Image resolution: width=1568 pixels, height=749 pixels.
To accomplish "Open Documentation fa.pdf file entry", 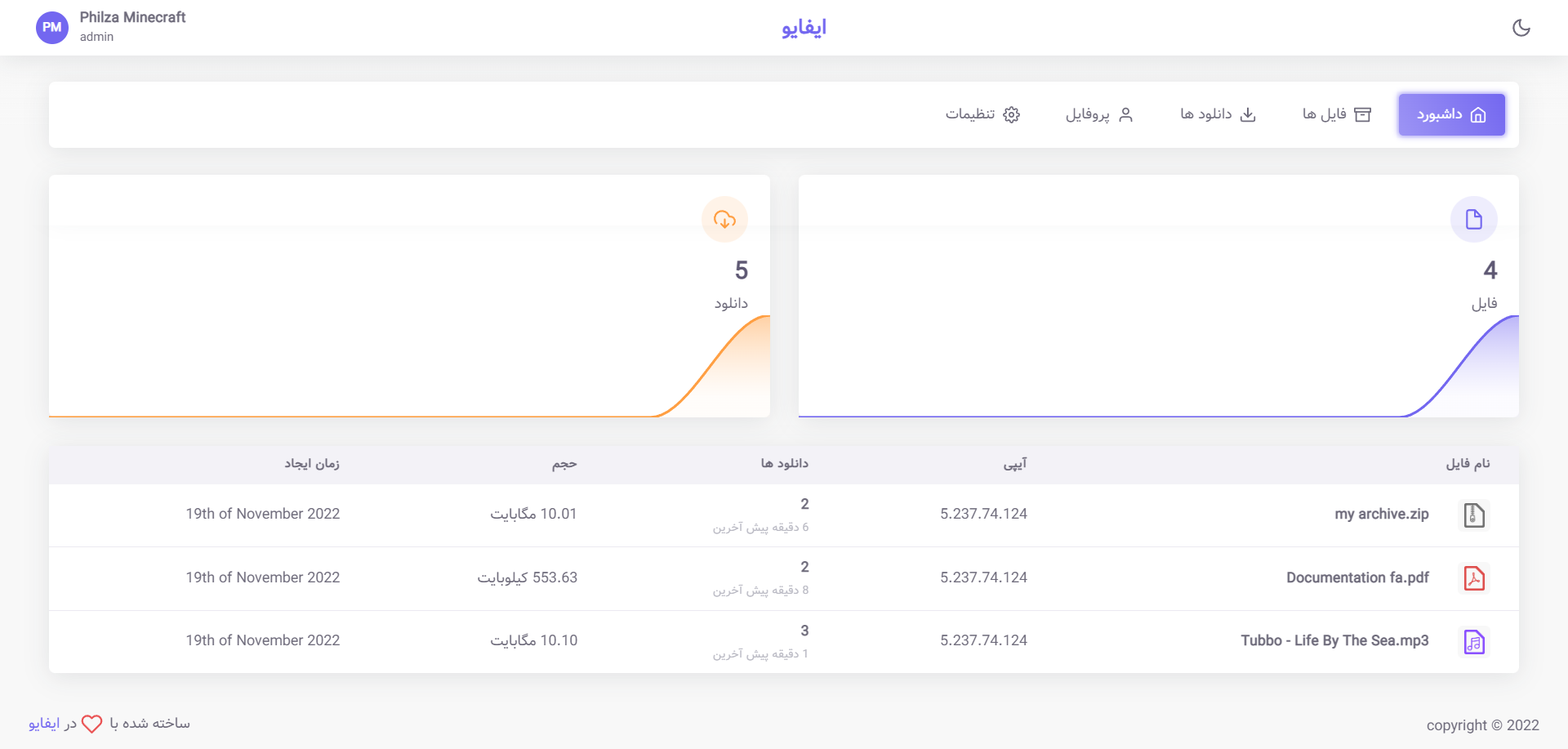I will (1357, 577).
